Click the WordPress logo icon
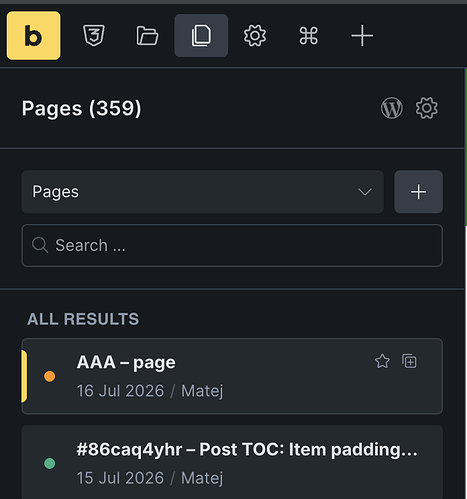Viewport: 467px width, 499px height. pos(392,108)
